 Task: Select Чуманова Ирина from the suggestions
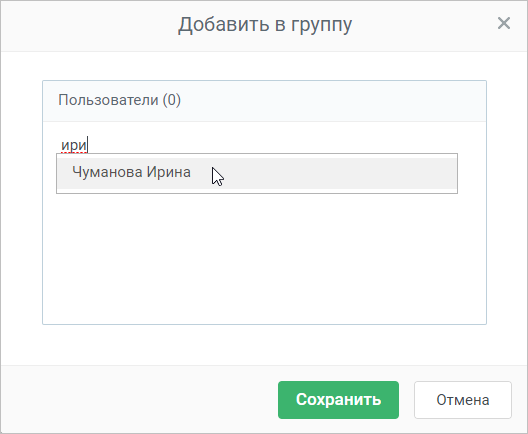point(257,173)
